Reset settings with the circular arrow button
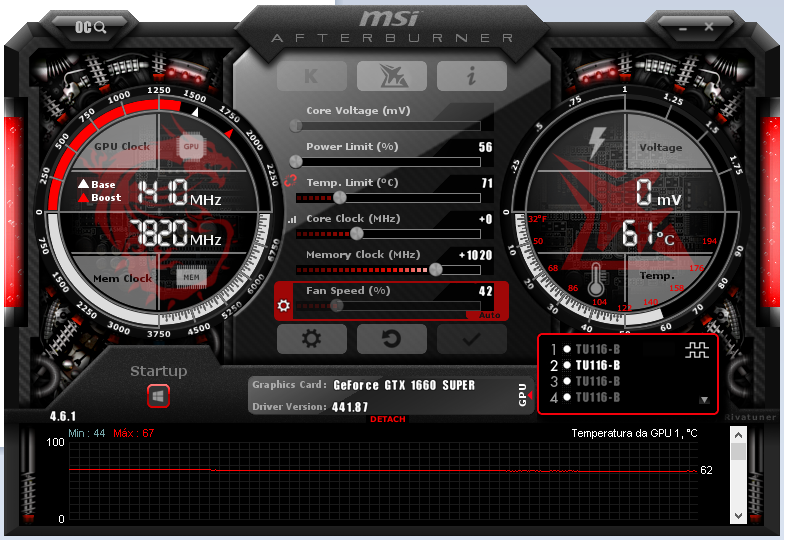This screenshot has width=785, height=540. coord(392,339)
